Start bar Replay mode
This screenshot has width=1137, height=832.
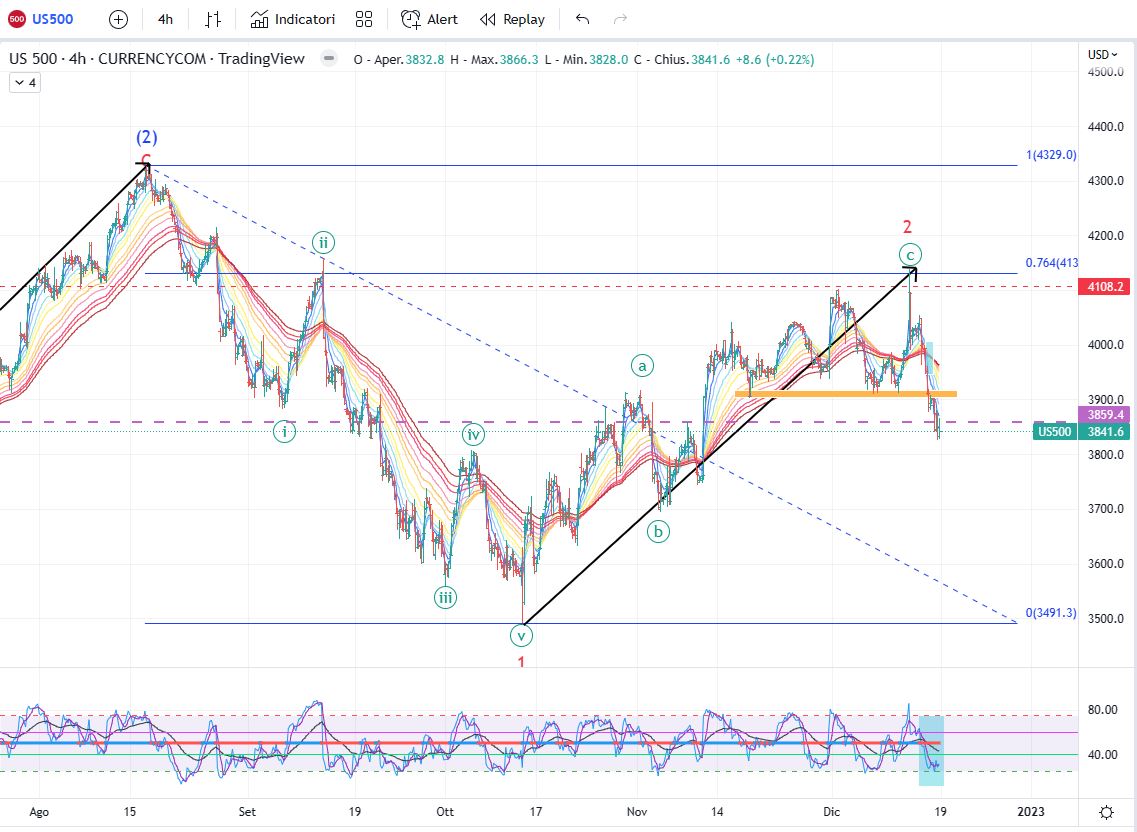coord(512,19)
